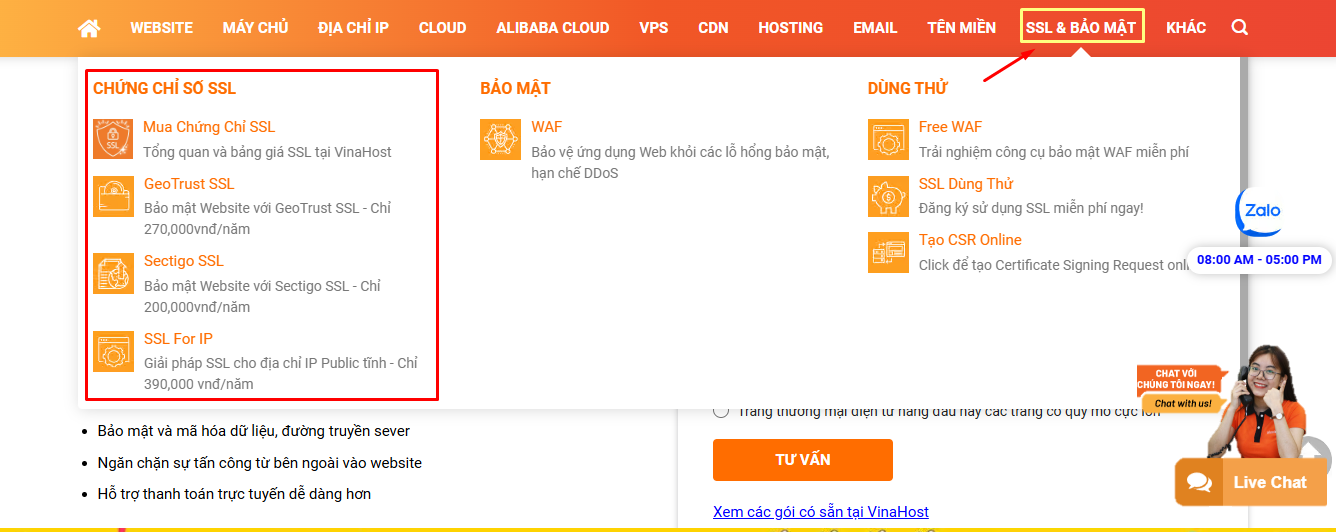Click the CHỨNG CHỈ SỐ SSL heading
1336x532 pixels.
point(165,88)
